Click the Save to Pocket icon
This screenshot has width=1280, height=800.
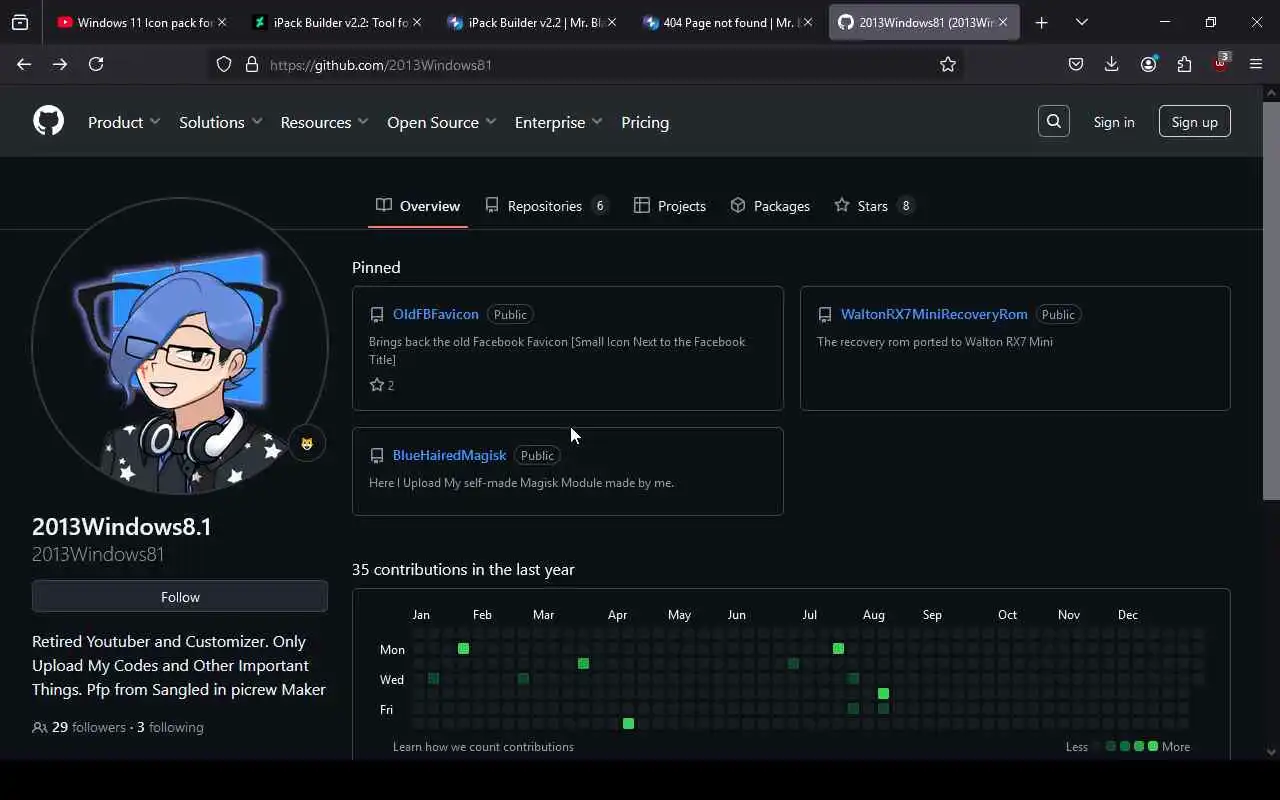pyautogui.click(x=1076, y=64)
